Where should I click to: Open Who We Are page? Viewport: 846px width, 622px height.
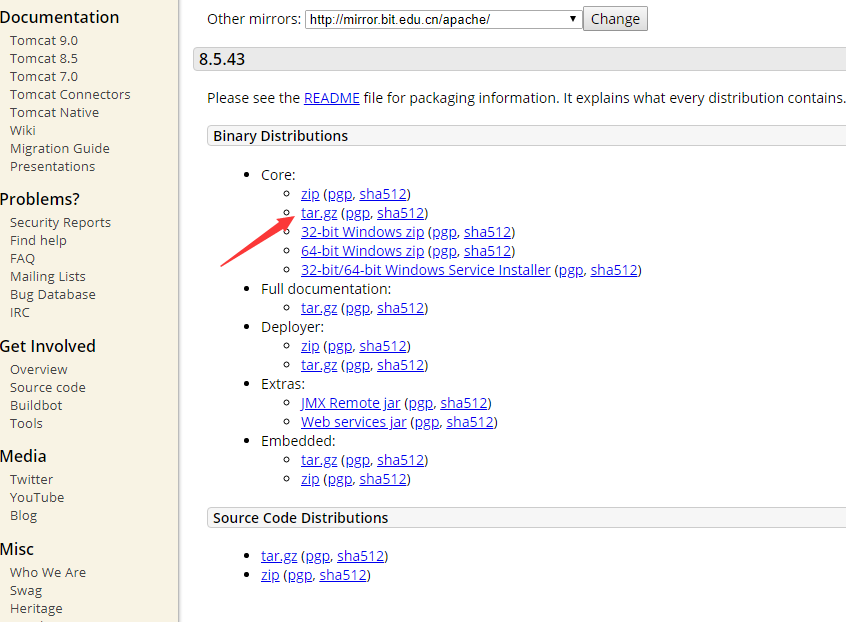[48, 572]
